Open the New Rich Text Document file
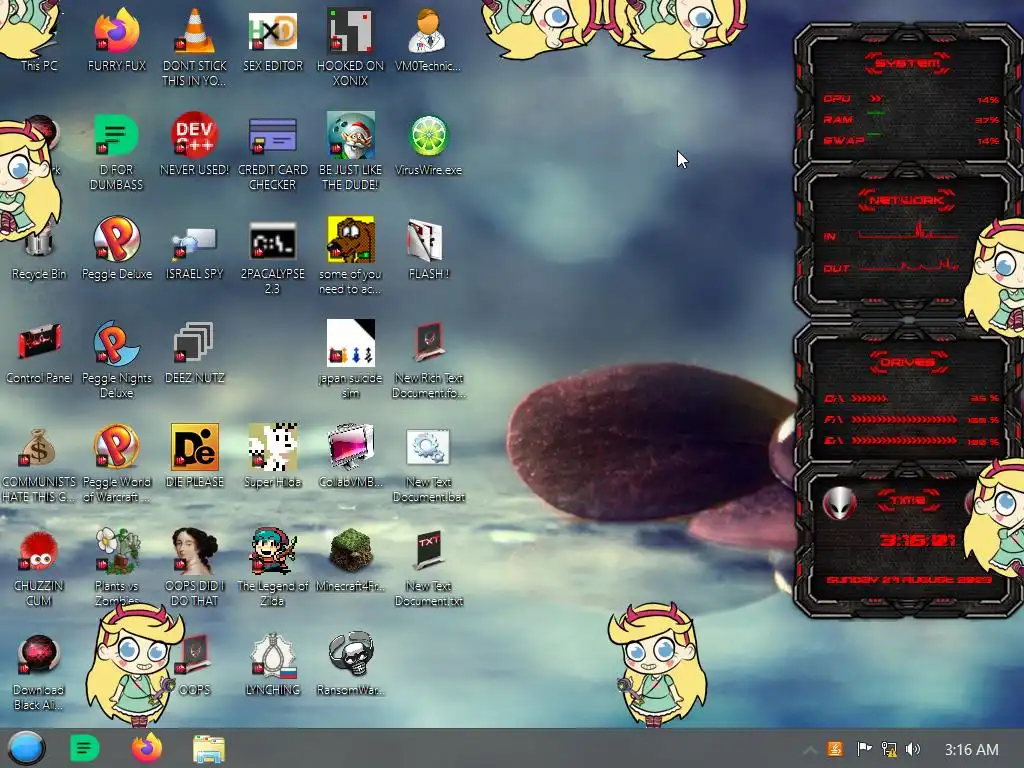This screenshot has height=768, width=1024. pos(429,342)
